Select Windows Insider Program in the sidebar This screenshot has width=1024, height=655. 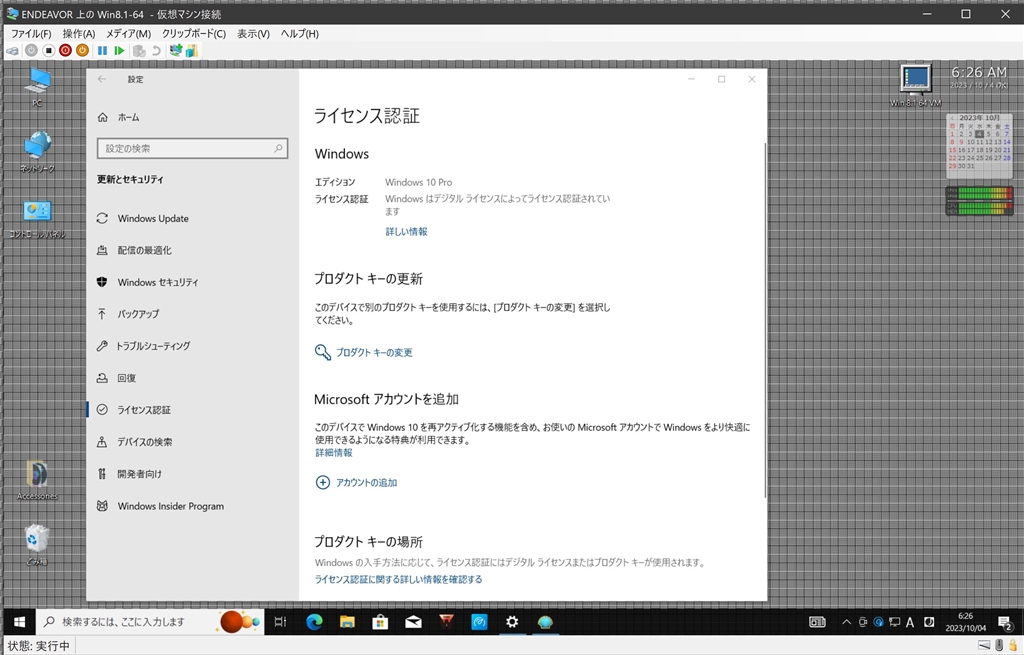pyautogui.click(x=193, y=506)
